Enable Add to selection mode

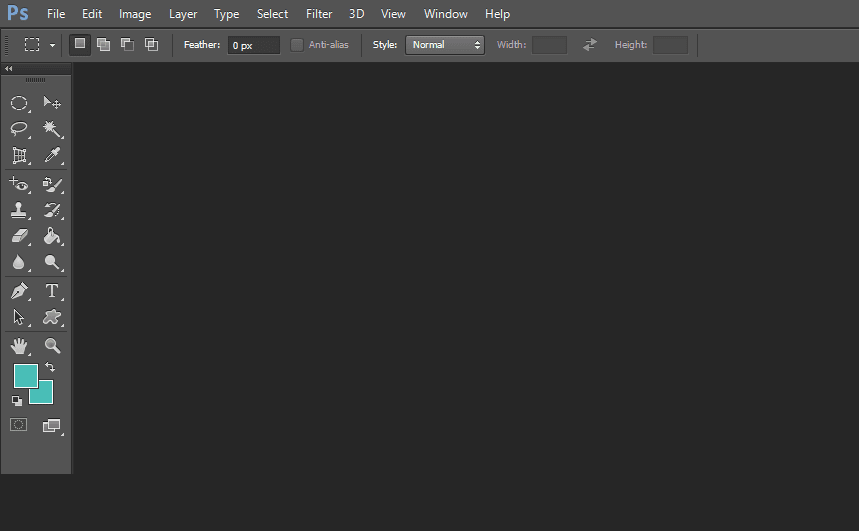click(104, 44)
